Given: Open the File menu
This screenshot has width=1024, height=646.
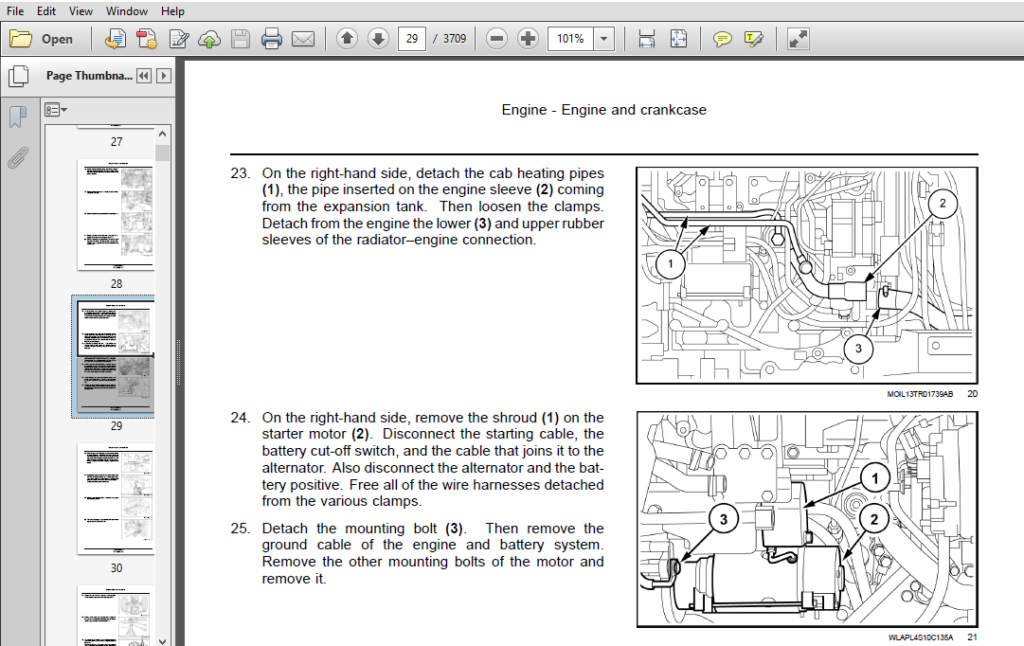Looking at the screenshot, I should click(15, 11).
